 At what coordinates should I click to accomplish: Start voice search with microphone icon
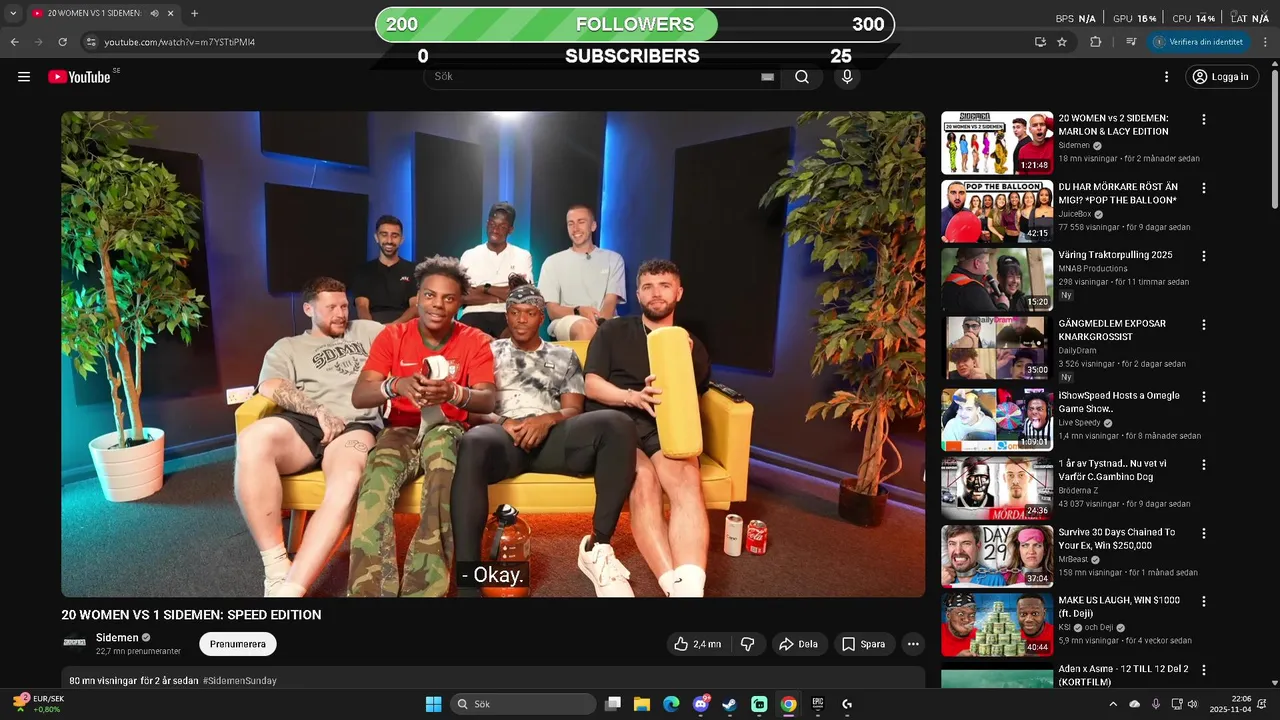pyautogui.click(x=847, y=77)
